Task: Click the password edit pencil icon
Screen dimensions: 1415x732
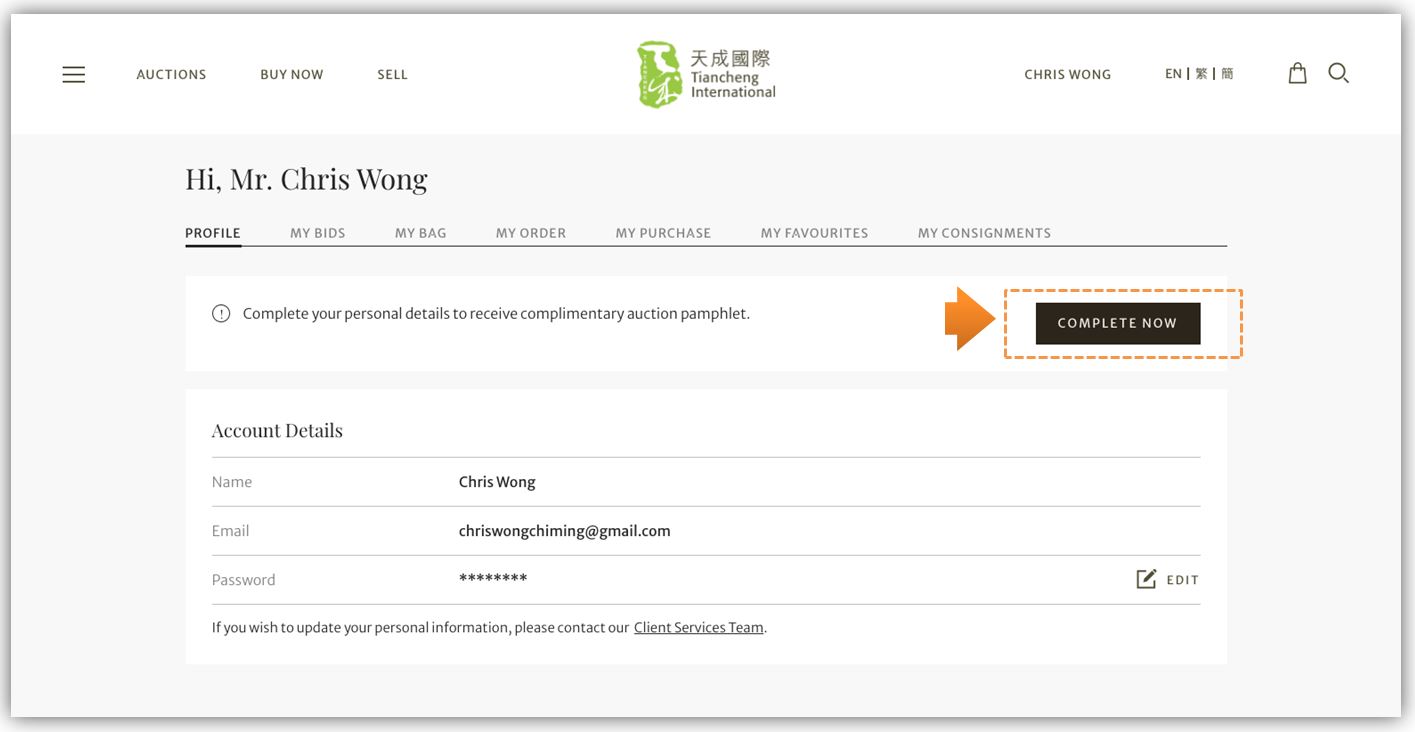Action: [1146, 579]
